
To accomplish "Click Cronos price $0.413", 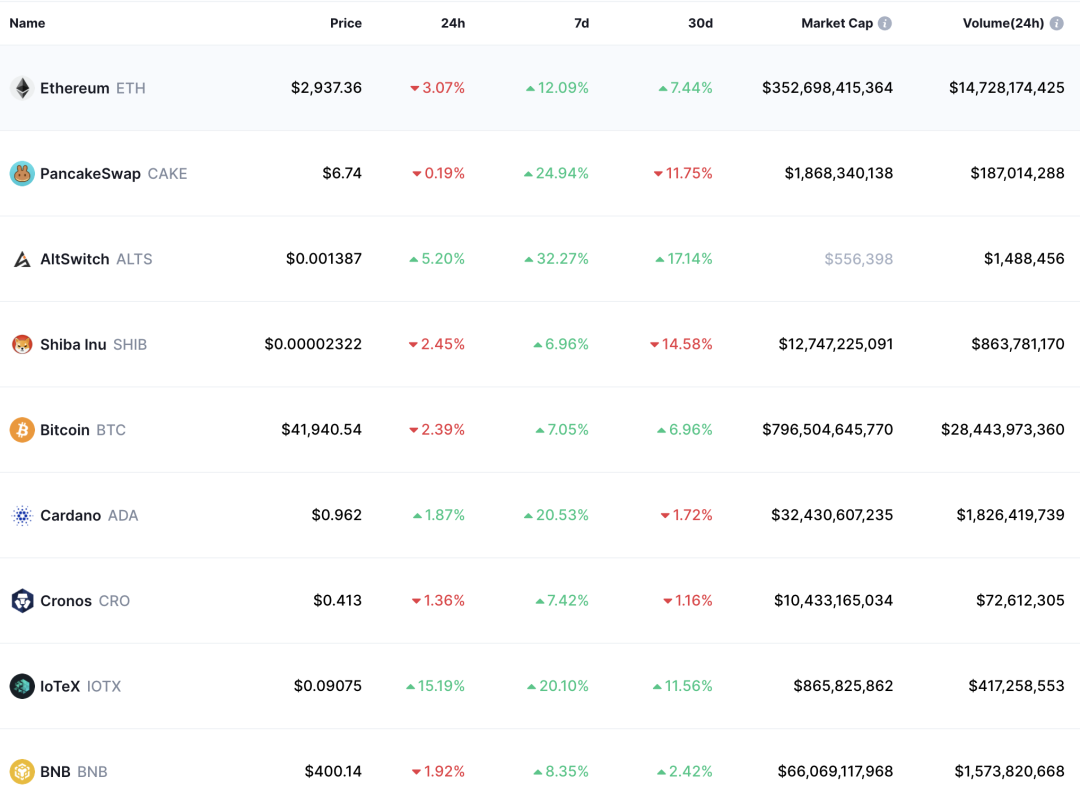I will tap(338, 600).
